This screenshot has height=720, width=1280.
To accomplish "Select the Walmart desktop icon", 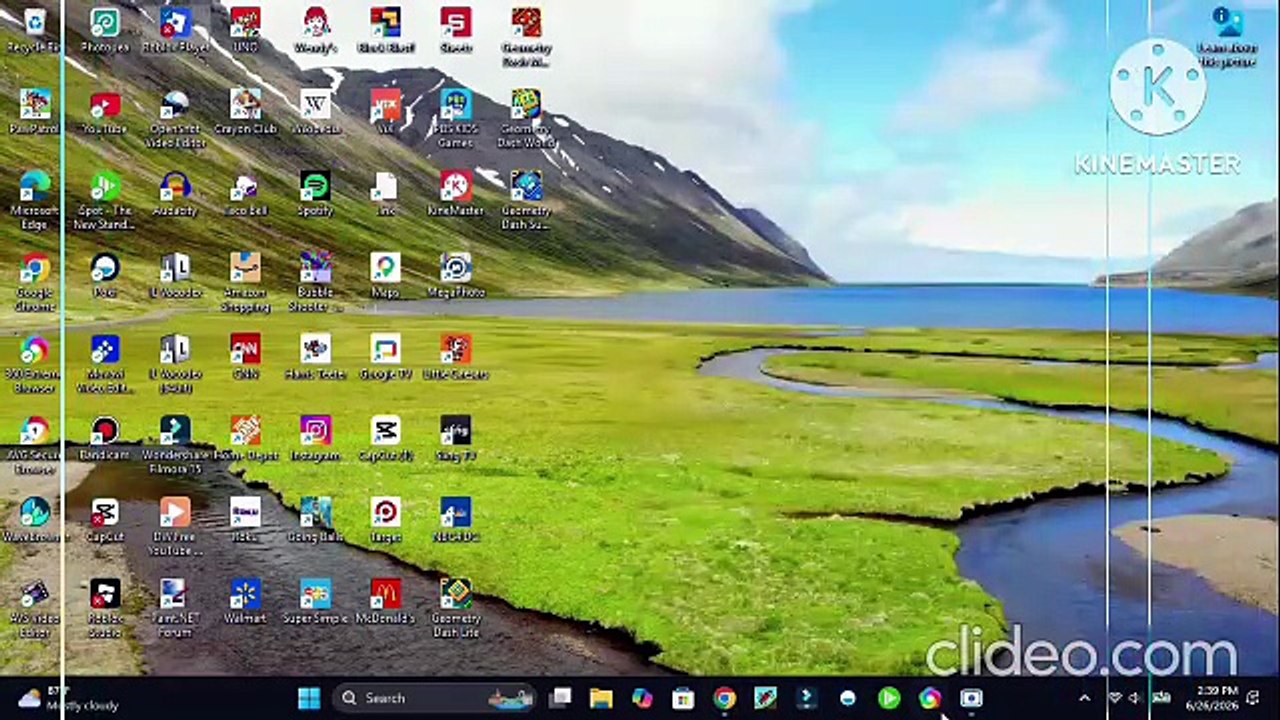I will (245, 601).
